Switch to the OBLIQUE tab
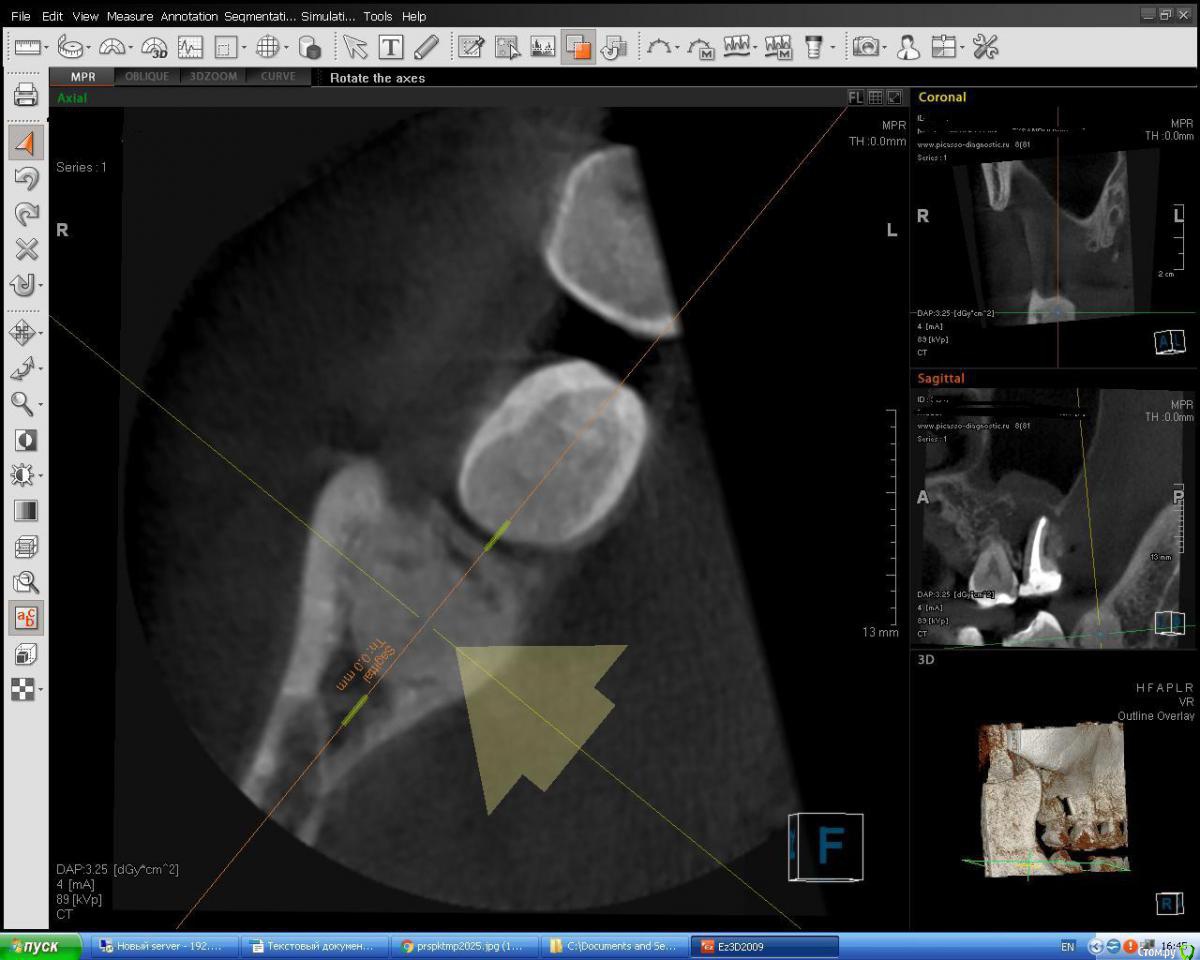 pos(147,77)
